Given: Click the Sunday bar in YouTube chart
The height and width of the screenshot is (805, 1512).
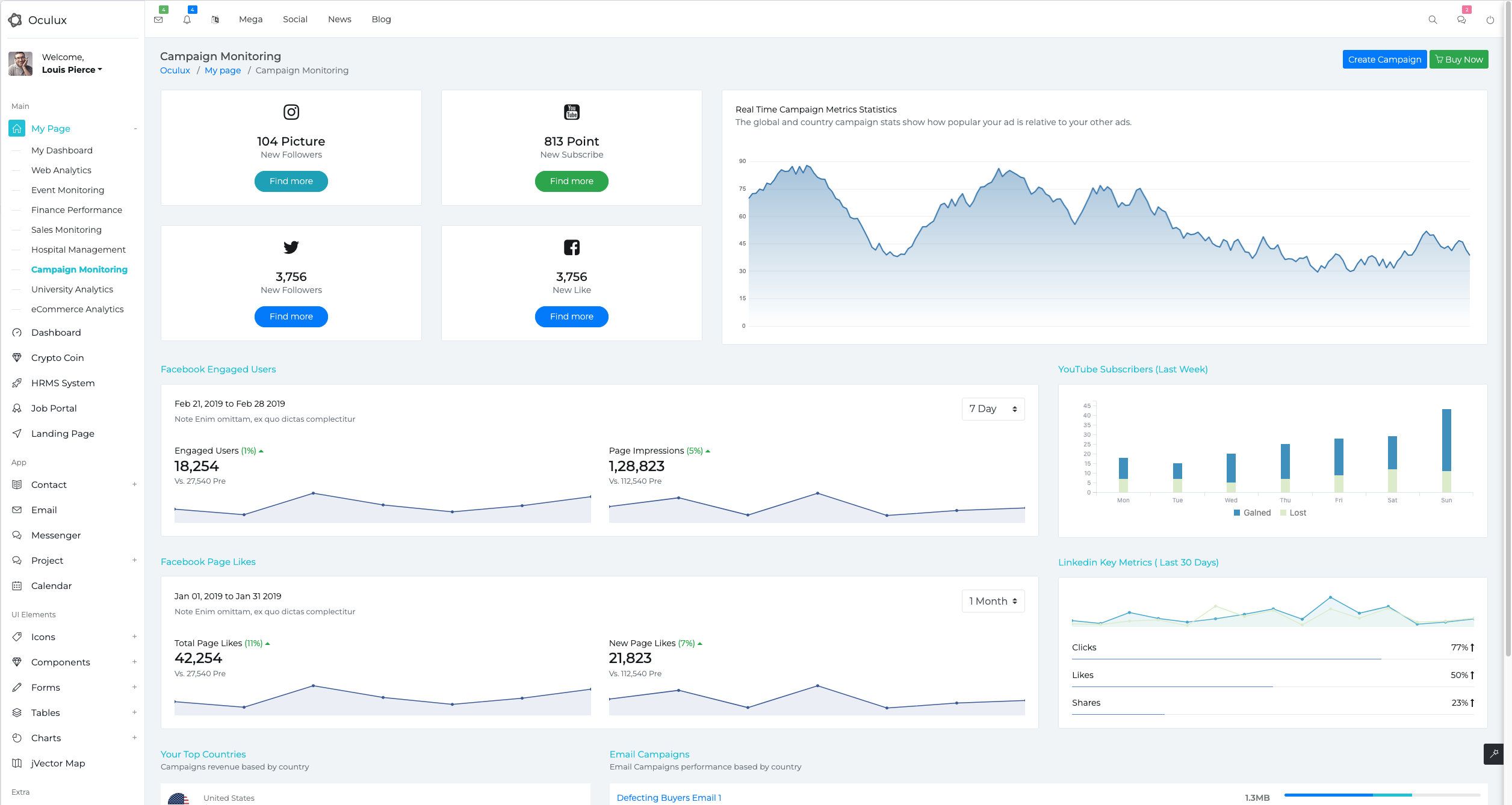Looking at the screenshot, I should (1446, 451).
